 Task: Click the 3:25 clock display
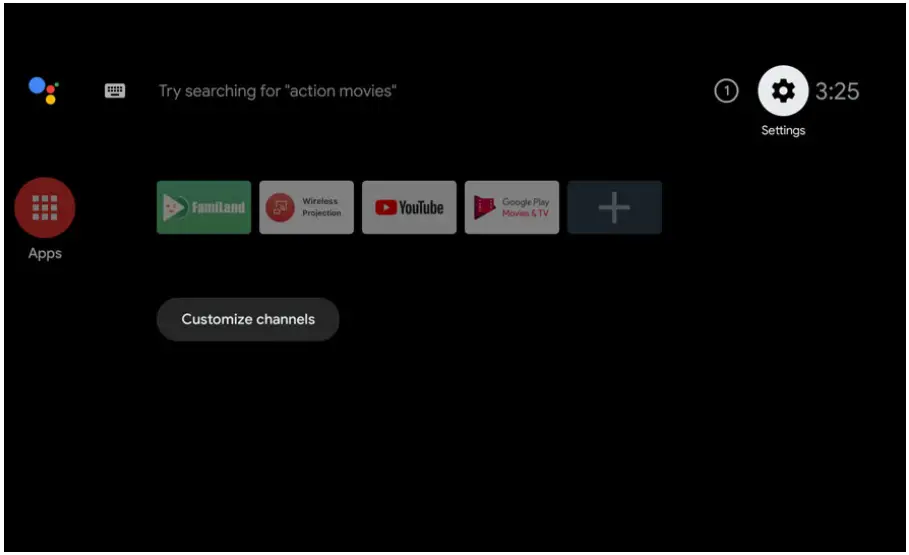pyautogui.click(x=837, y=91)
